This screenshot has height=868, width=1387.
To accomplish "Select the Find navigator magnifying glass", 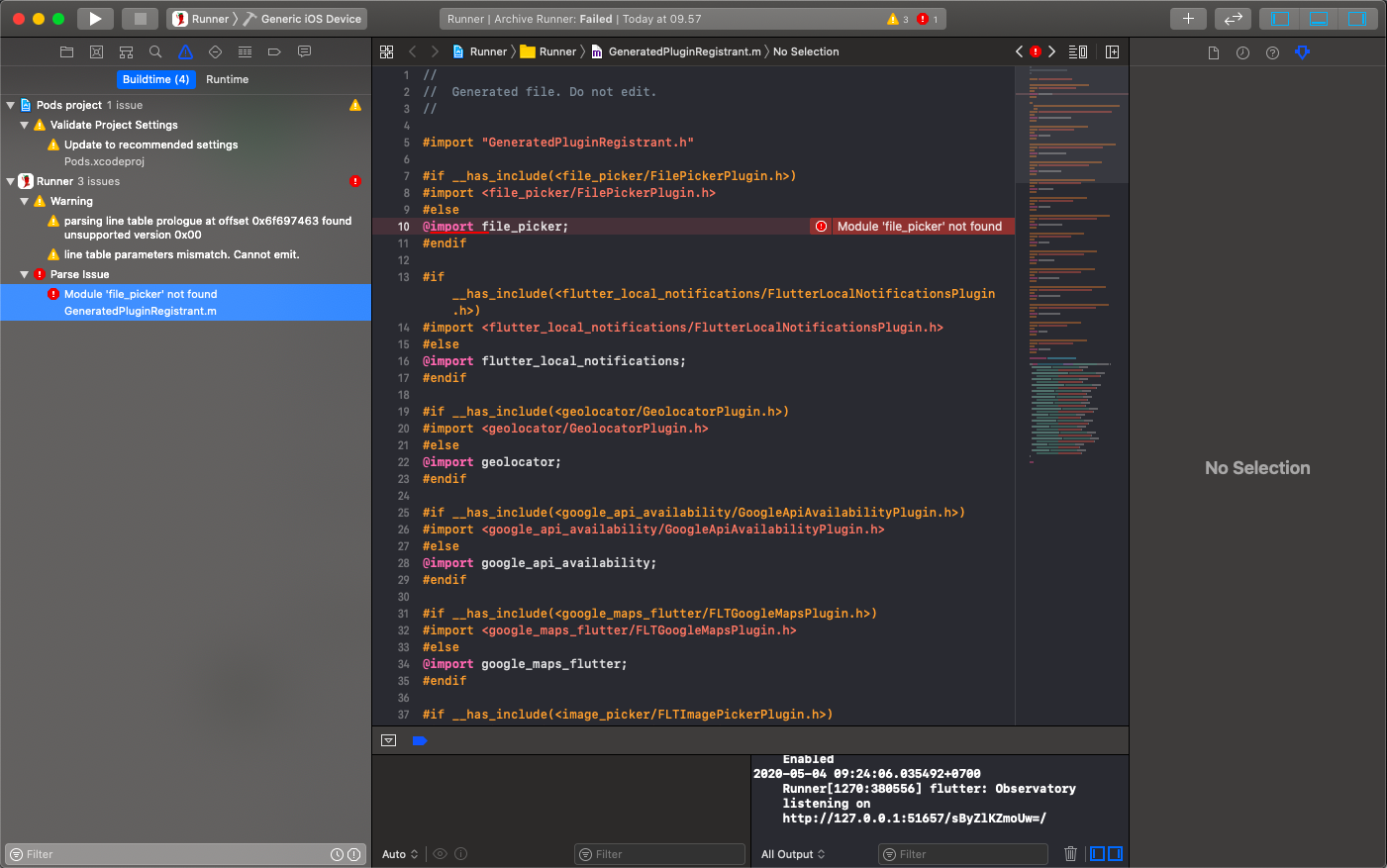I will 154,51.
